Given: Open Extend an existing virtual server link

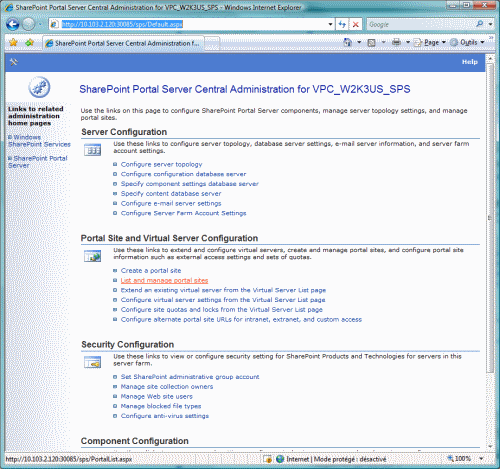Looking at the screenshot, I should coord(223,290).
